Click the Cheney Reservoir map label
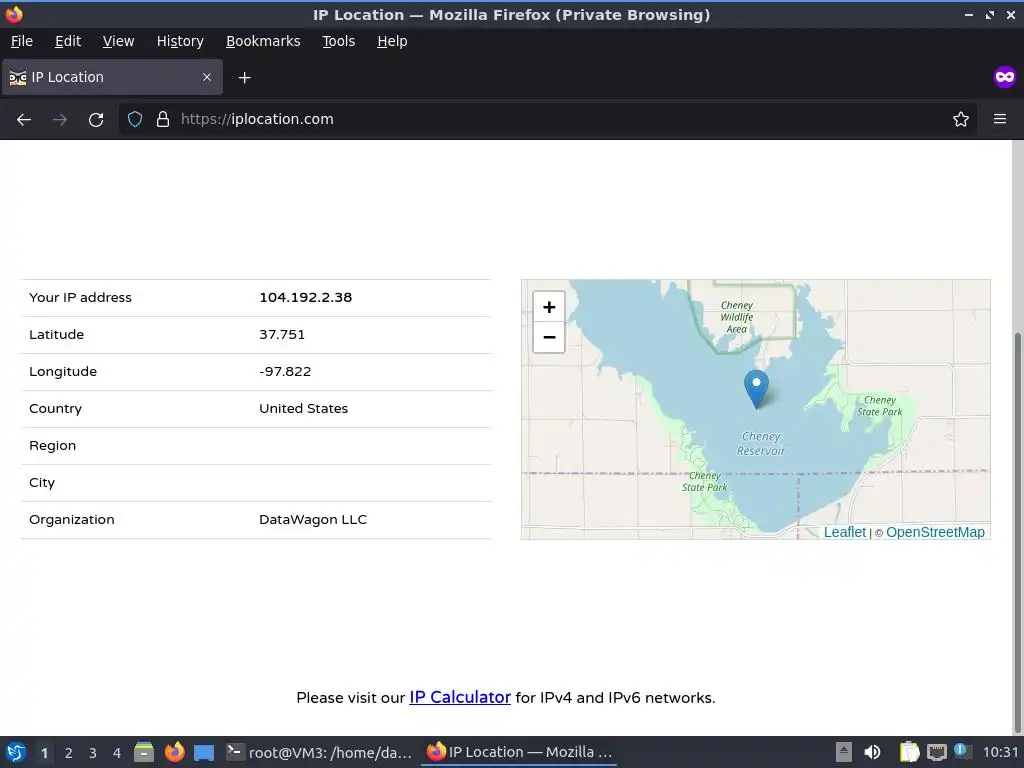 pyautogui.click(x=761, y=443)
